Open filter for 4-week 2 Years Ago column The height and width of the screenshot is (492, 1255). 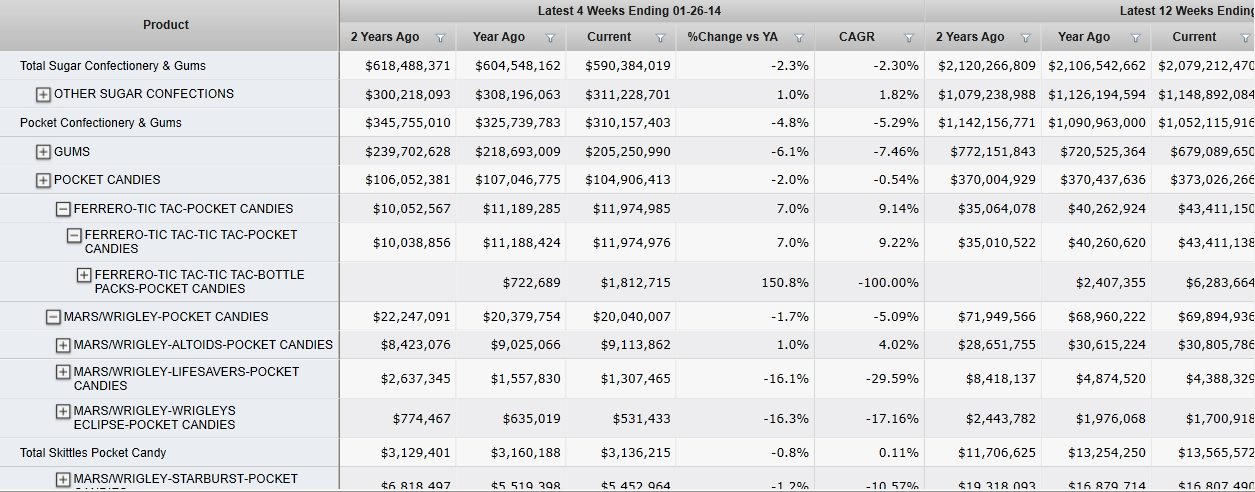[440, 38]
